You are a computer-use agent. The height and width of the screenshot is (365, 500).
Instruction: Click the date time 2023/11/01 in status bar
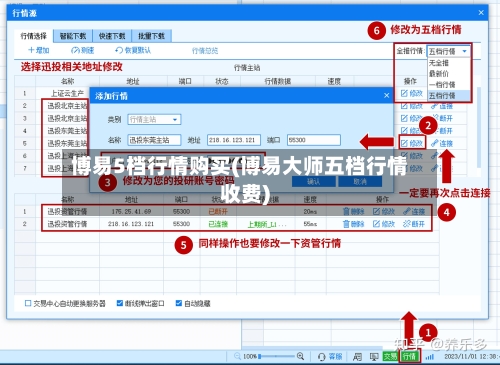click(471, 357)
